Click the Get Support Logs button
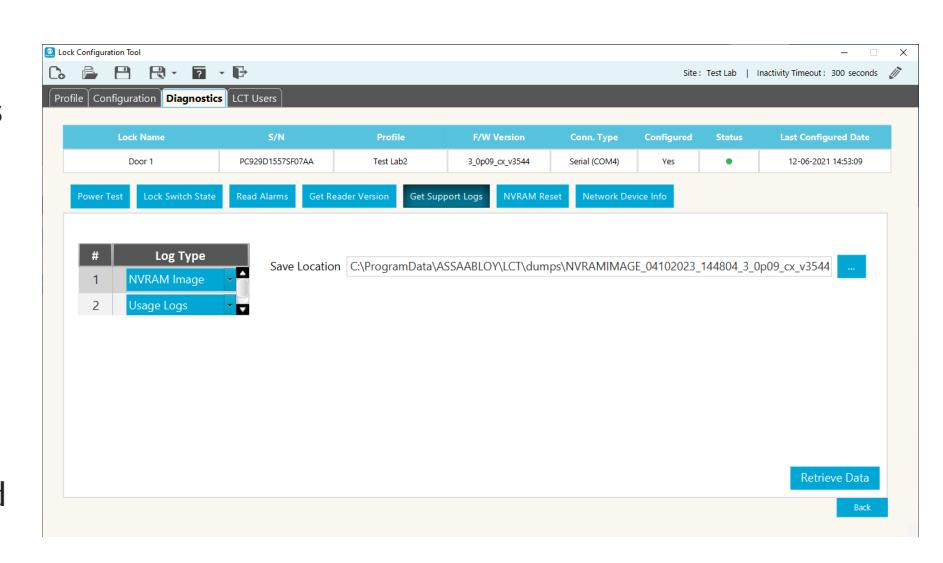The width and height of the screenshot is (943, 563). click(x=446, y=196)
